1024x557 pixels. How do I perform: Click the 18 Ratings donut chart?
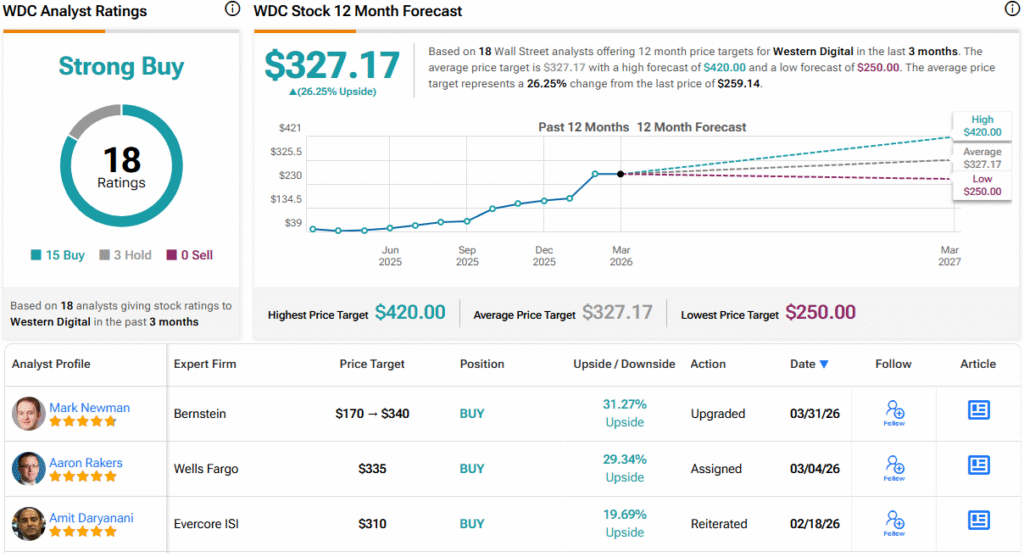click(121, 166)
